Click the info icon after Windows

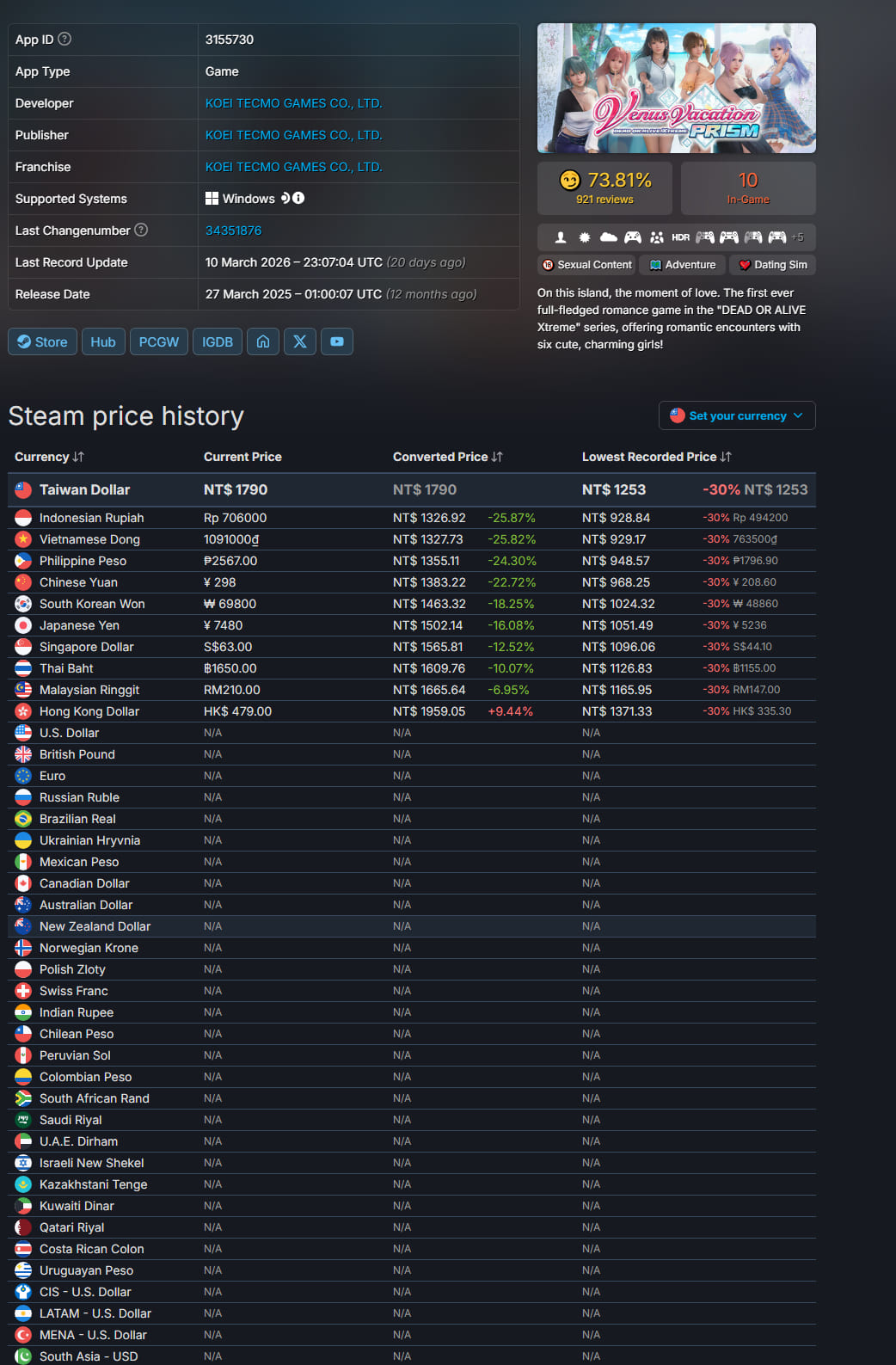pyautogui.click(x=298, y=198)
